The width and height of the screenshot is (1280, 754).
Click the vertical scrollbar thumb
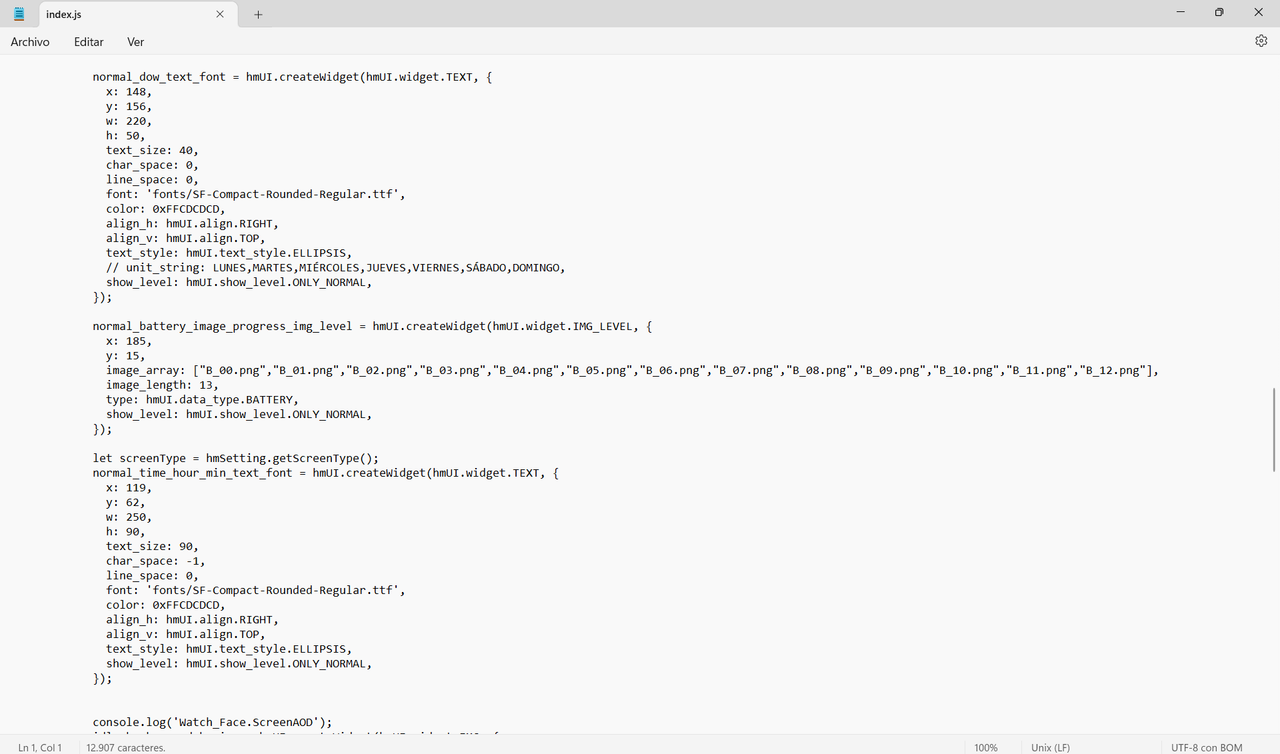(x=1274, y=430)
